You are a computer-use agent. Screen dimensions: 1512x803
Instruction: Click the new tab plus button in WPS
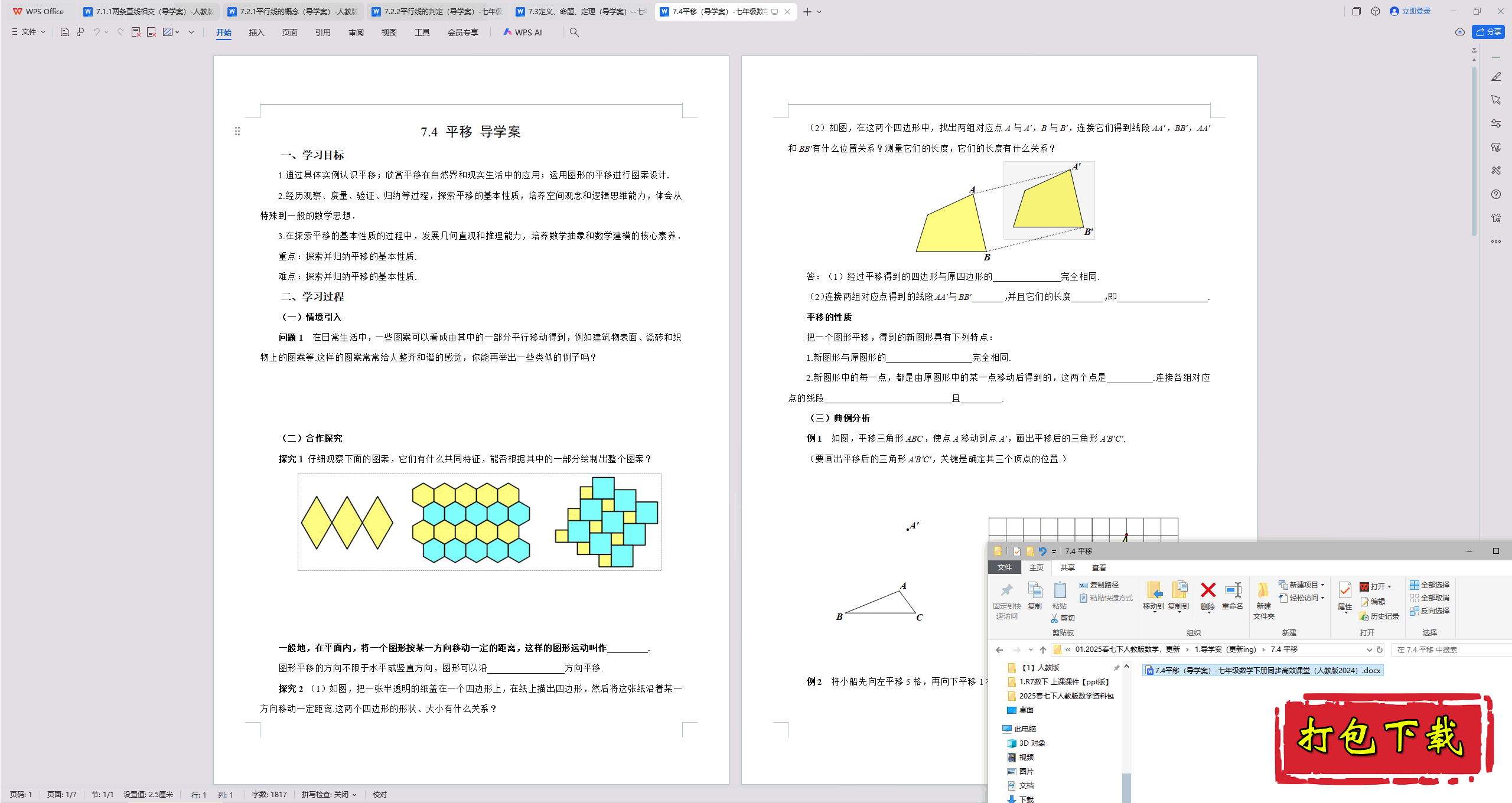[x=807, y=12]
